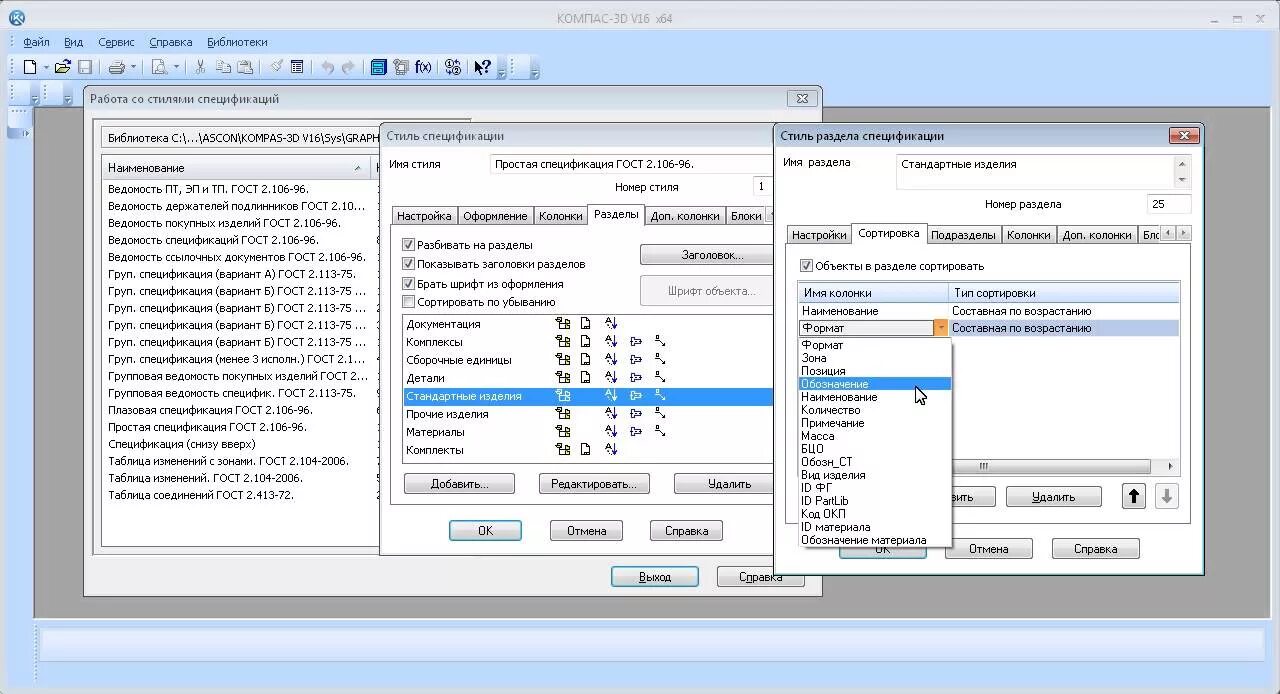
Task: Click the Undo arrow icon
Action: pos(328,67)
